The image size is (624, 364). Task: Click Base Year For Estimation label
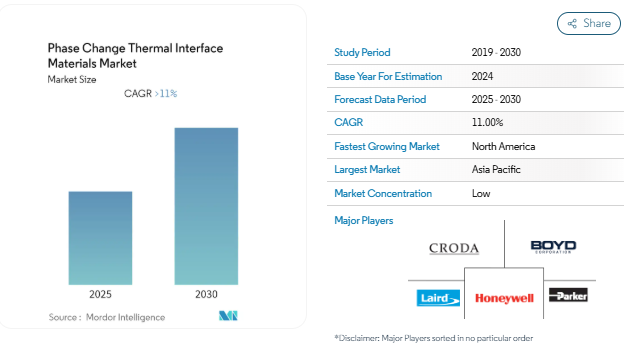388,76
